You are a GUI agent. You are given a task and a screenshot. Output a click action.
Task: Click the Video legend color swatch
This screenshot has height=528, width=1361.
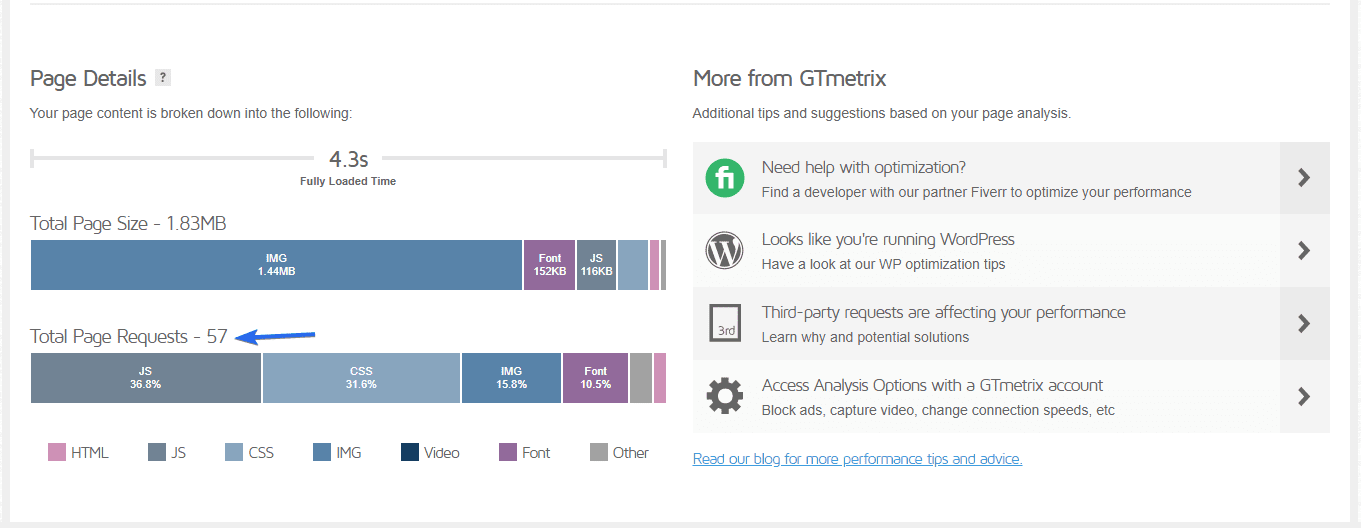pyautogui.click(x=410, y=452)
